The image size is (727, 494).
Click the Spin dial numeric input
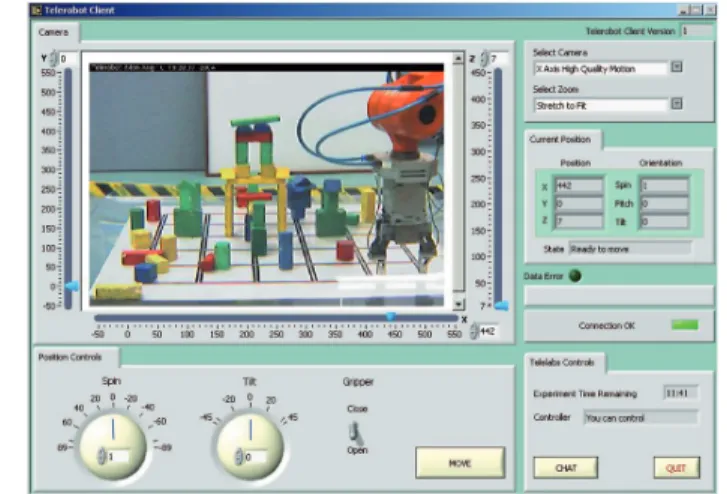pyautogui.click(x=118, y=457)
